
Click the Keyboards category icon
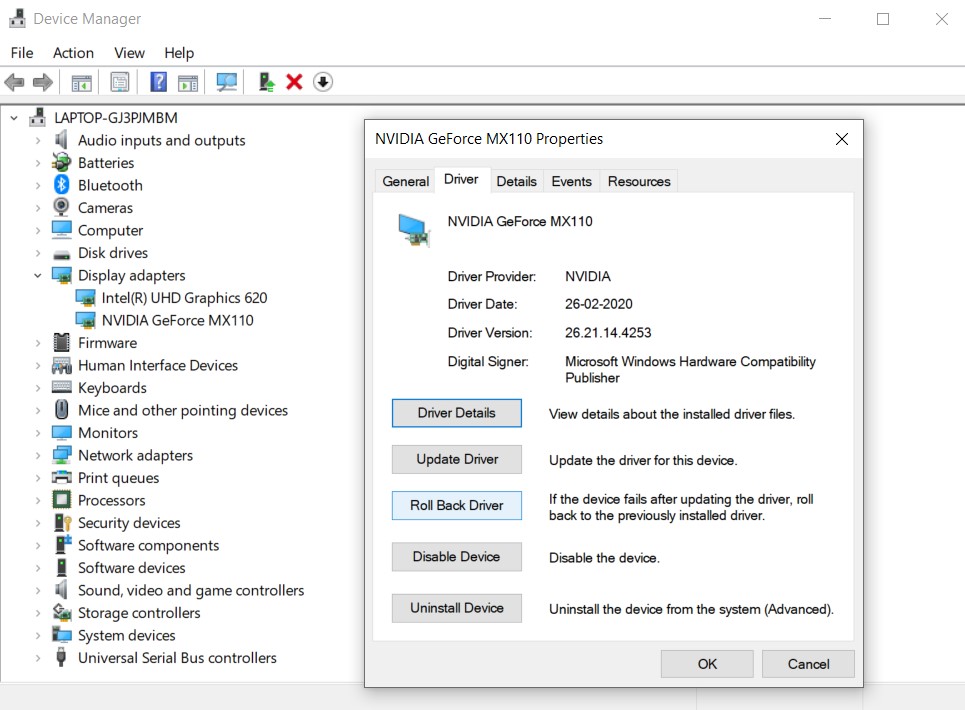pos(62,387)
